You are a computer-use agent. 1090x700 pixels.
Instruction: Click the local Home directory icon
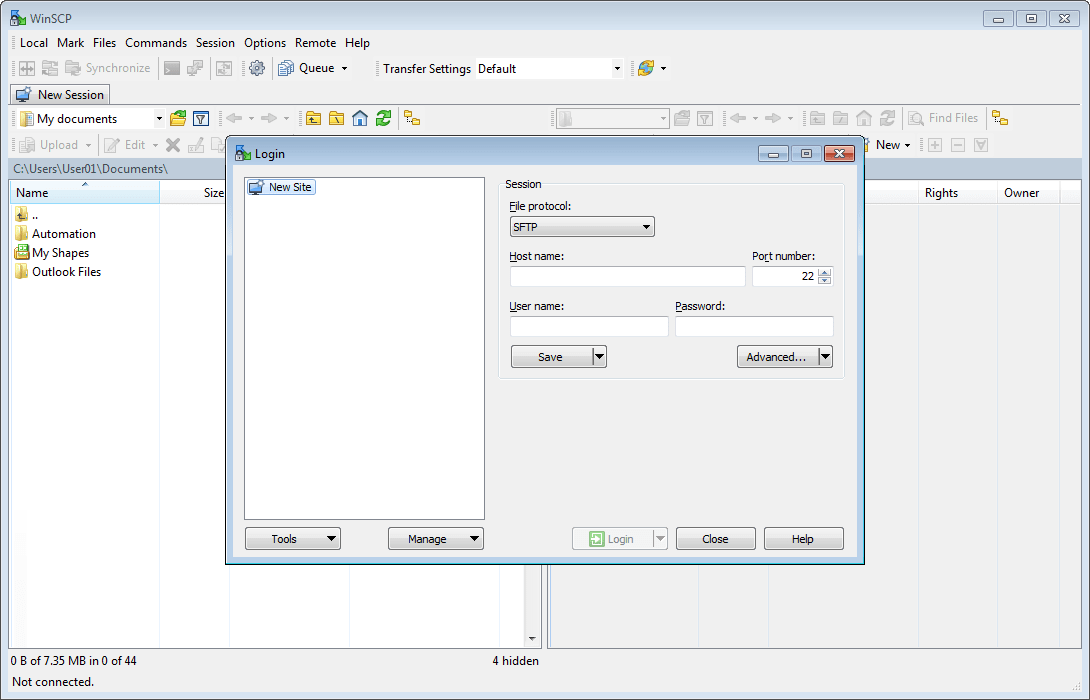(360, 118)
